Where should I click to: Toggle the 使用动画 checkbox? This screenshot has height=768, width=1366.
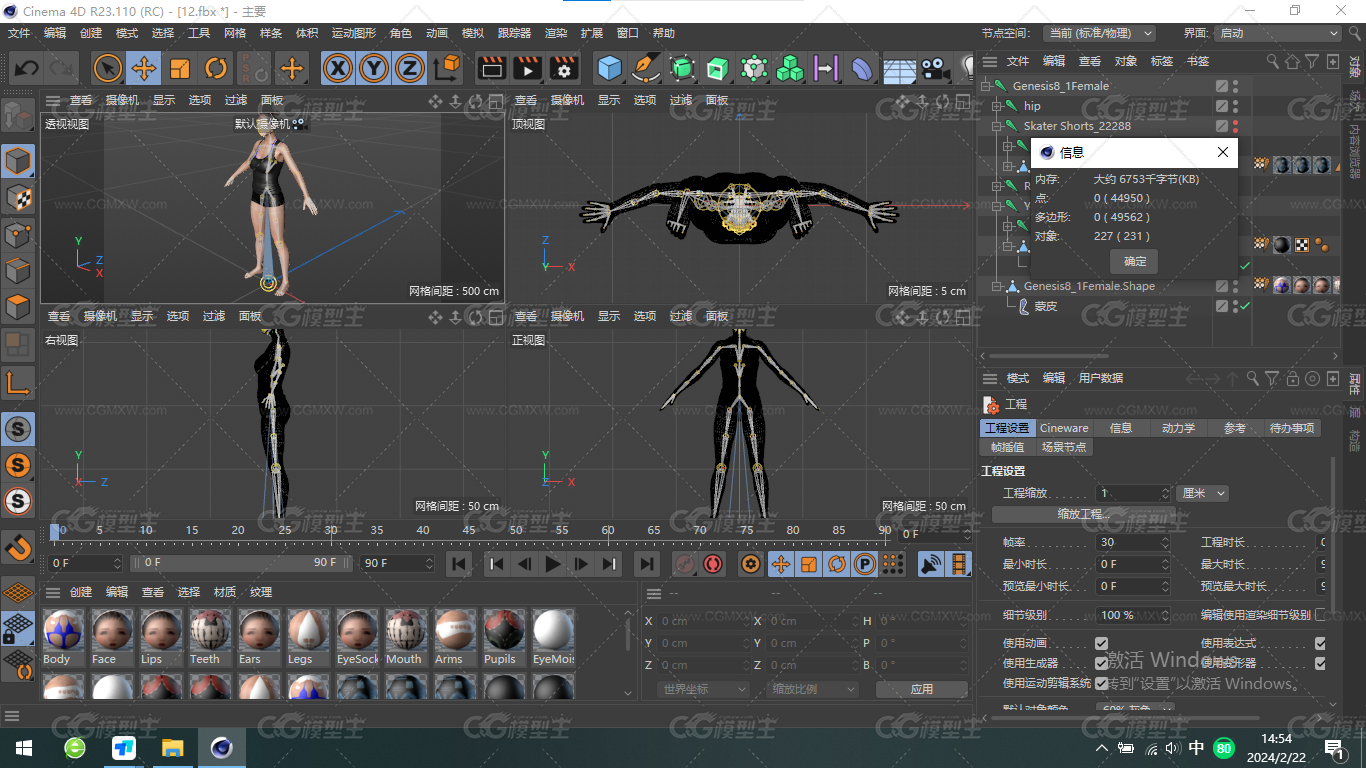point(1101,643)
